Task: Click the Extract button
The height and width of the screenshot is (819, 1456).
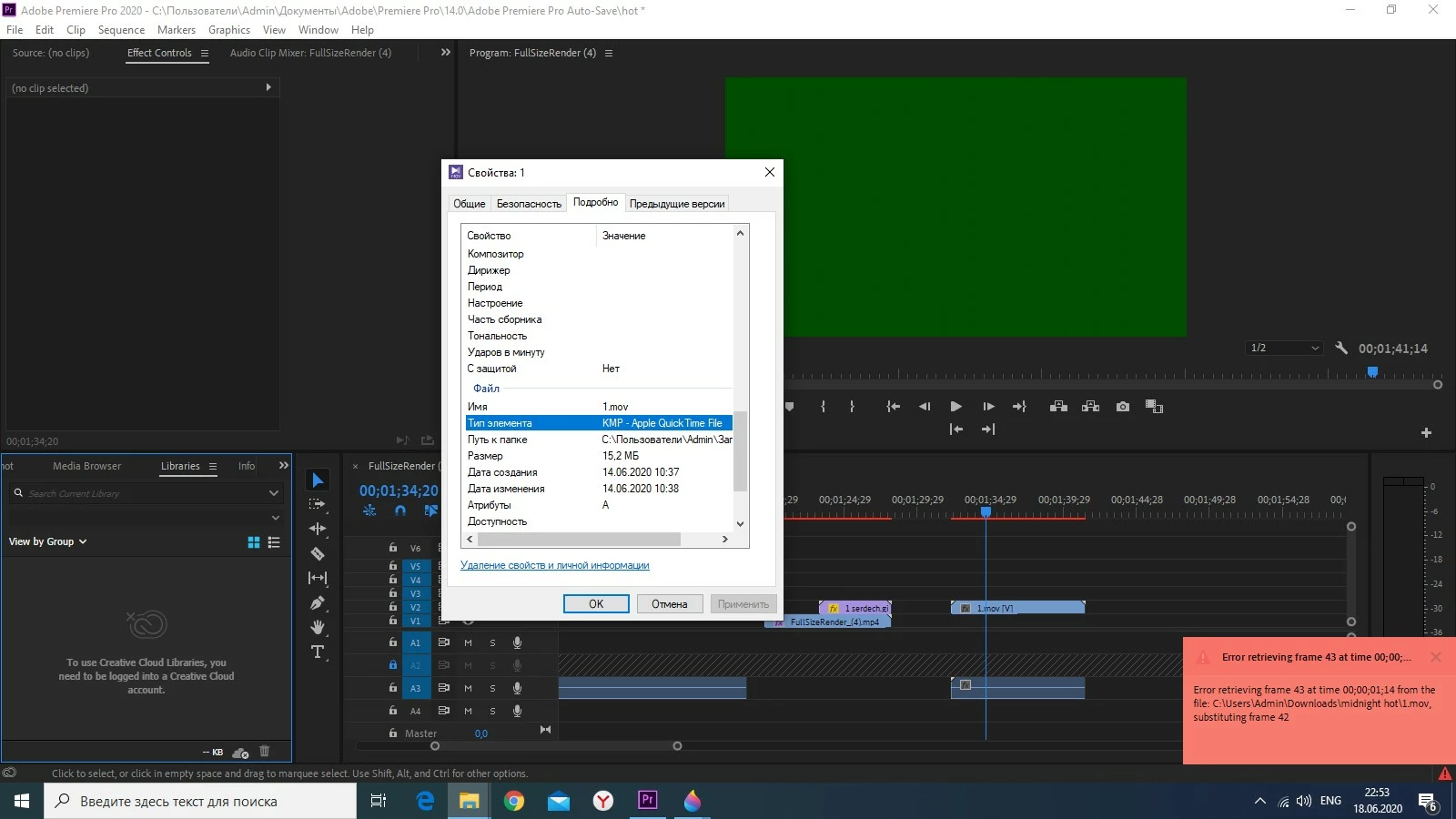Action: tap(1090, 407)
